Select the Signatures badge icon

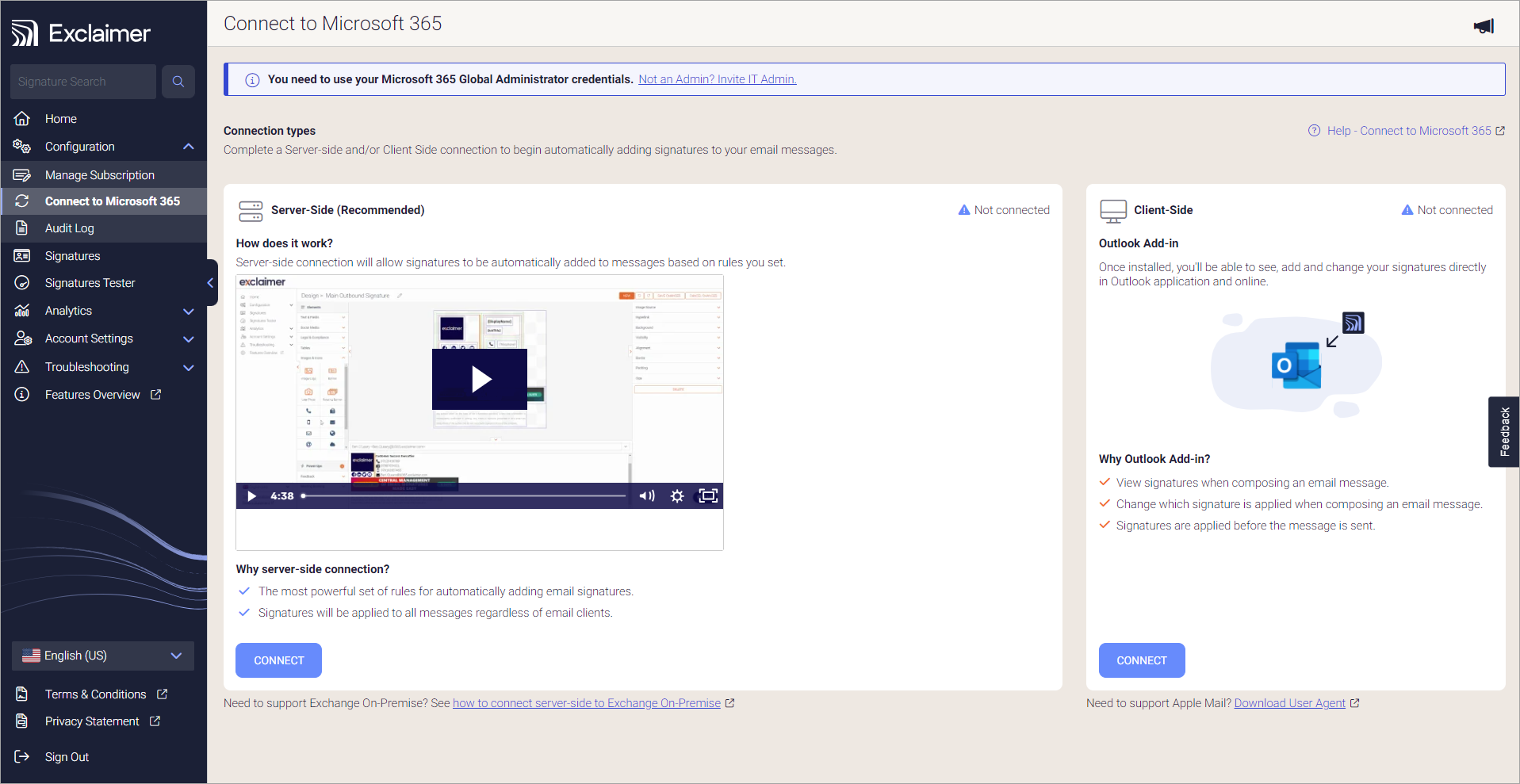22,255
